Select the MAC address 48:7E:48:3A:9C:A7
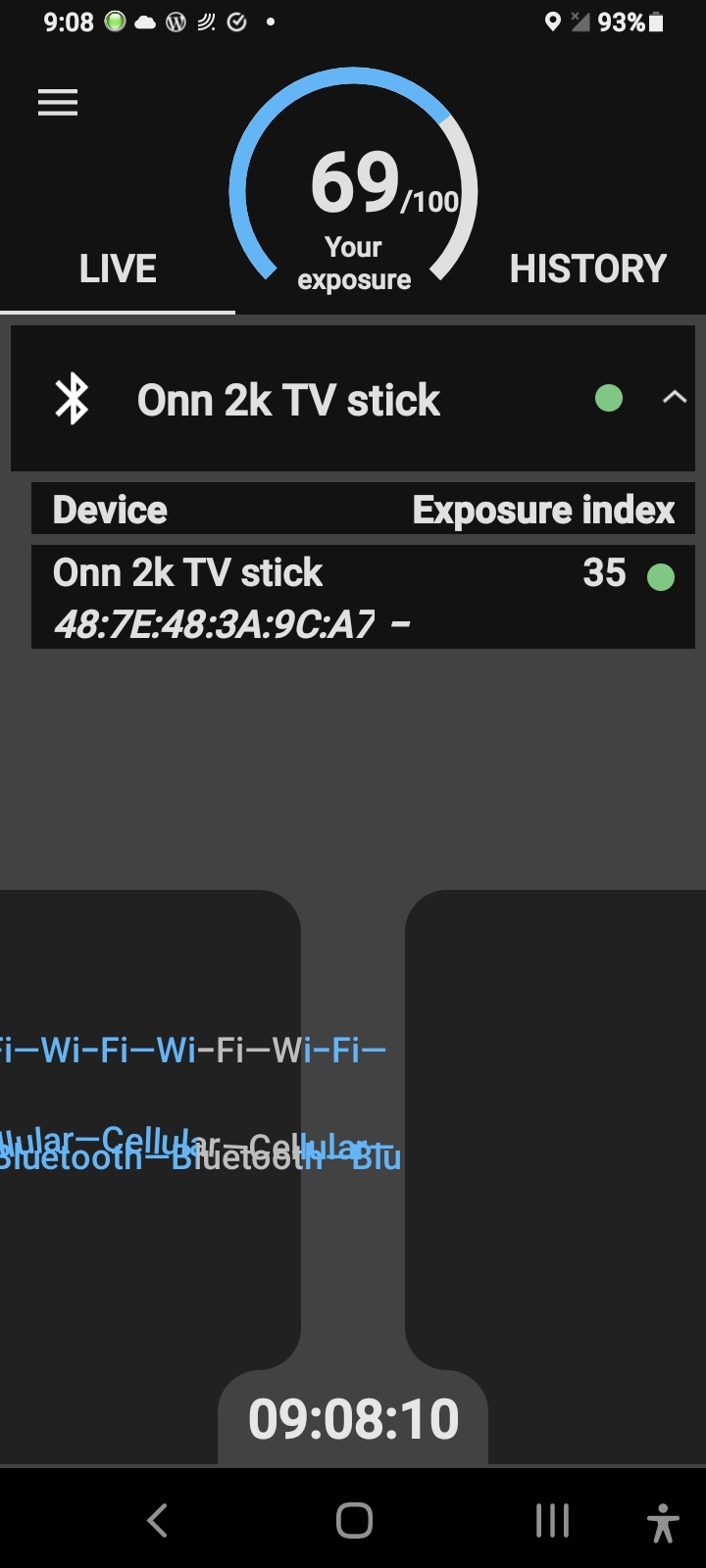706x1568 pixels. pos(214,623)
